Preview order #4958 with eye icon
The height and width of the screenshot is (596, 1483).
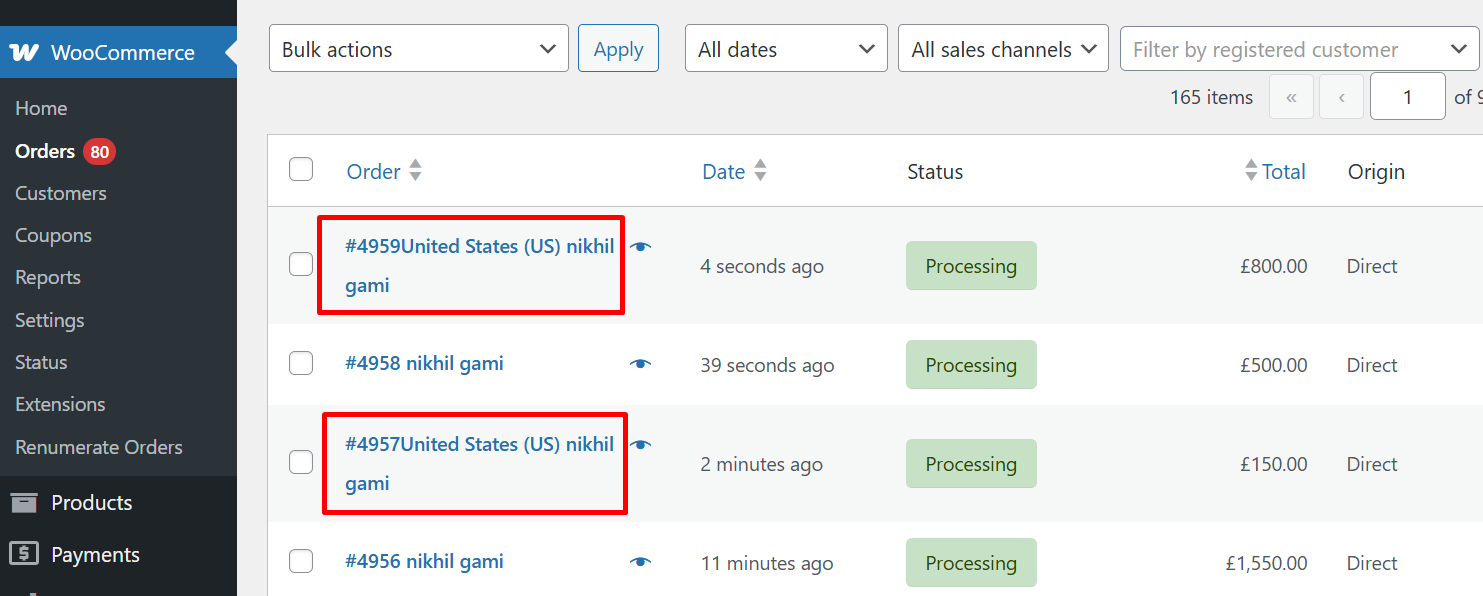641,364
